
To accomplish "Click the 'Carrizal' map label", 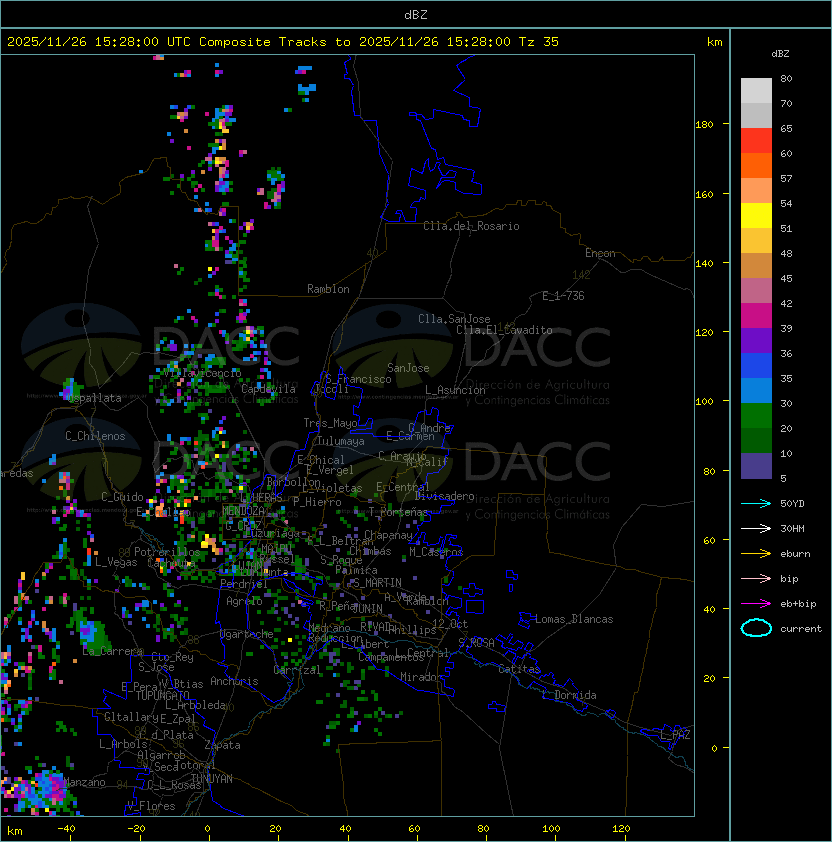I will (x=297, y=670).
